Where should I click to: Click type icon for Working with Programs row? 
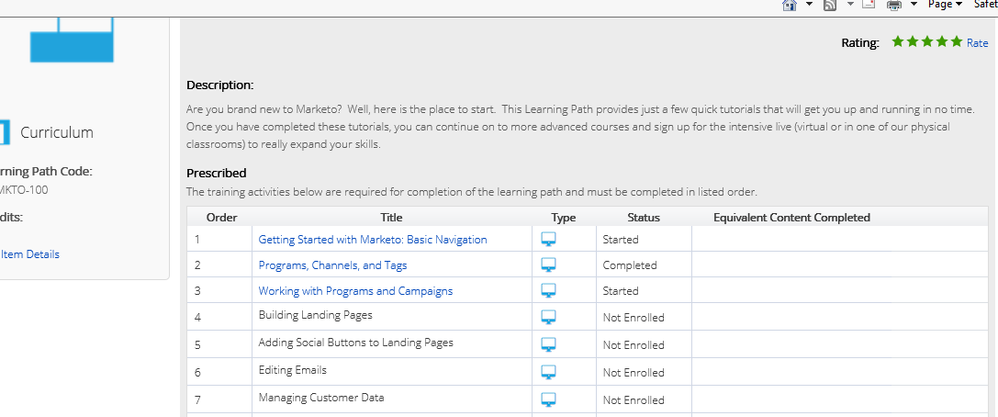[548, 290]
